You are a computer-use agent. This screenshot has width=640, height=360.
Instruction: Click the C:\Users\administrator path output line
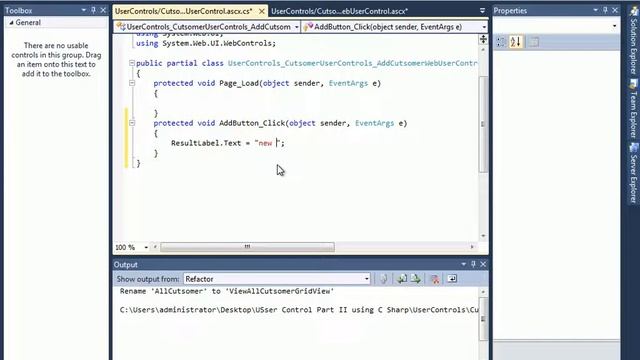click(x=299, y=310)
